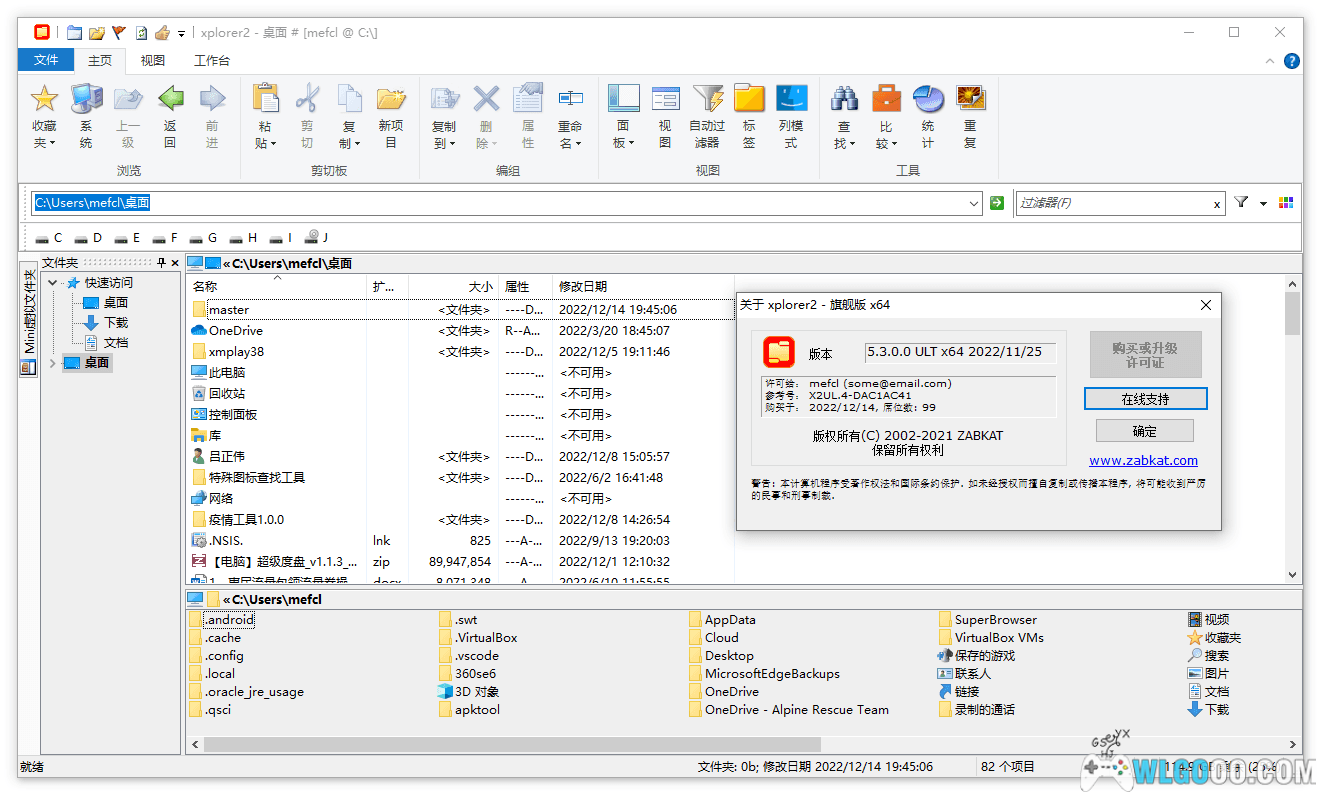This screenshot has width=1321, height=795.
Task: Open the www.zabkat.com link
Action: tap(1143, 461)
